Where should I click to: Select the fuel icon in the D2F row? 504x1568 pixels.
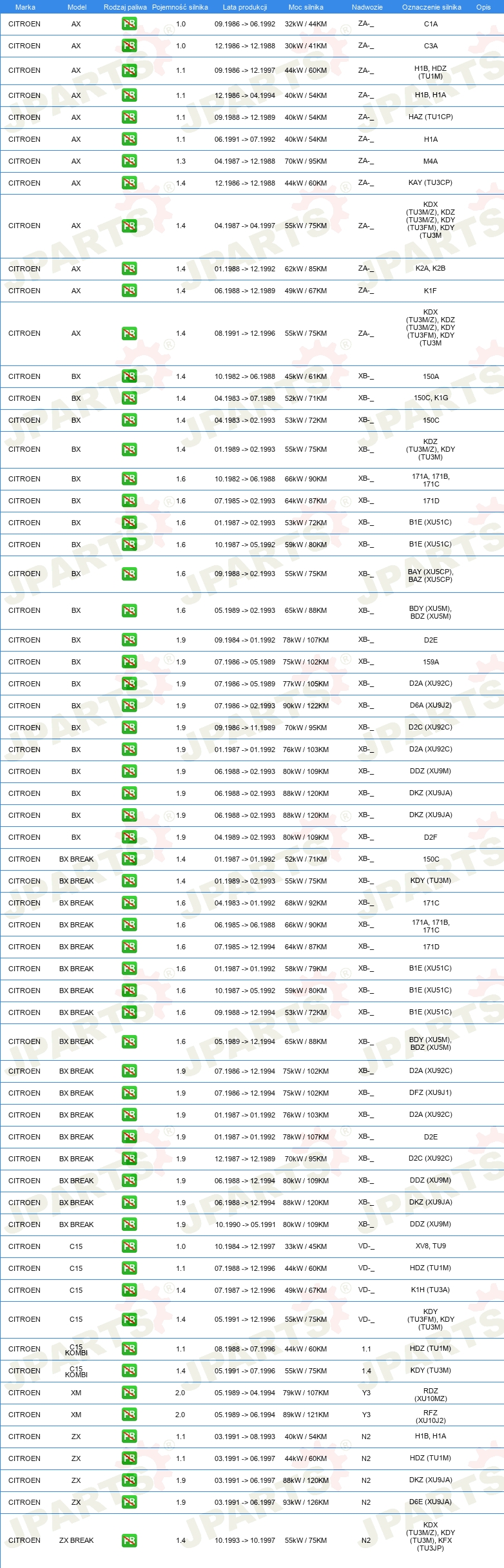tap(130, 837)
